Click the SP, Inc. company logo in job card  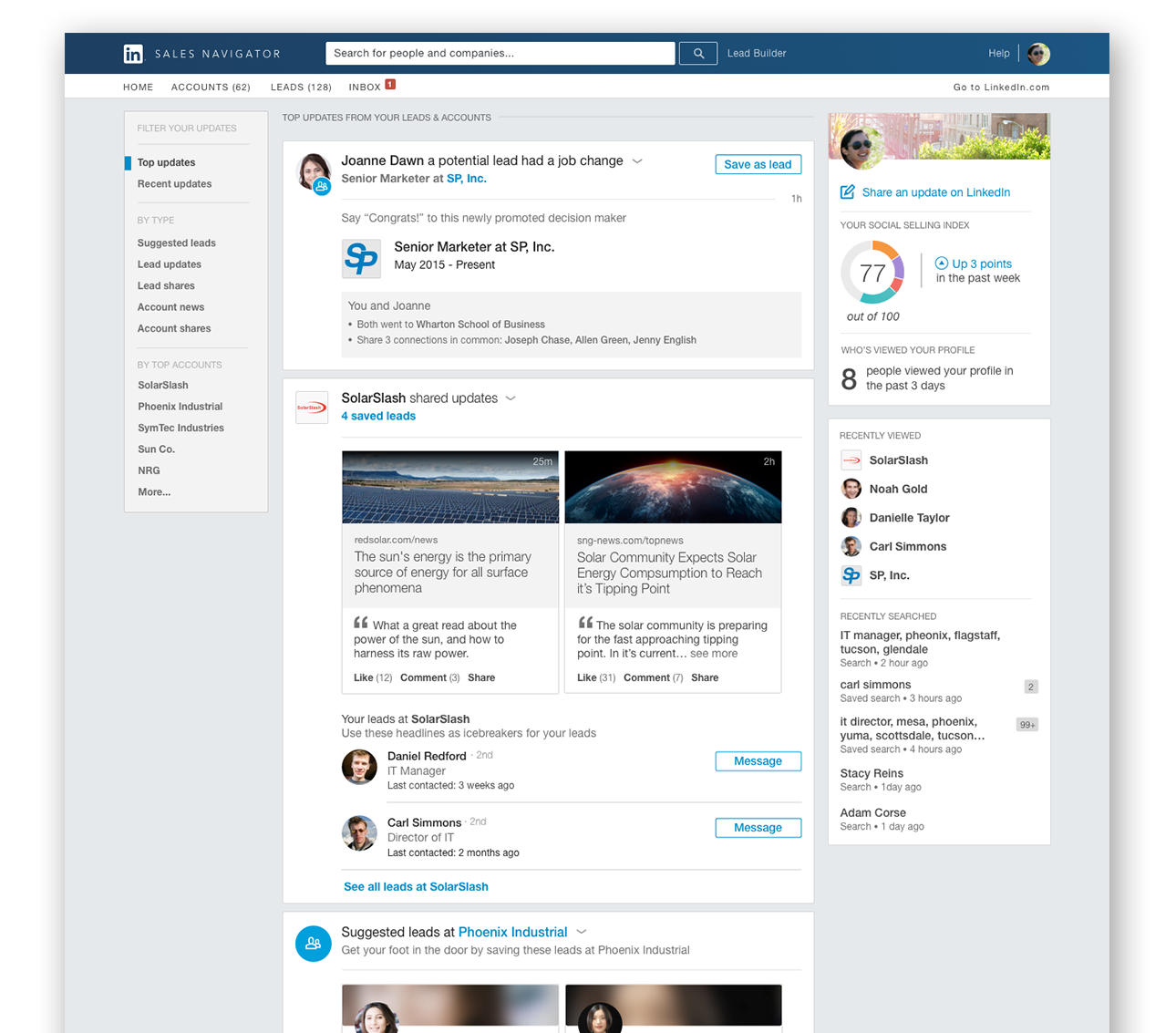361,259
